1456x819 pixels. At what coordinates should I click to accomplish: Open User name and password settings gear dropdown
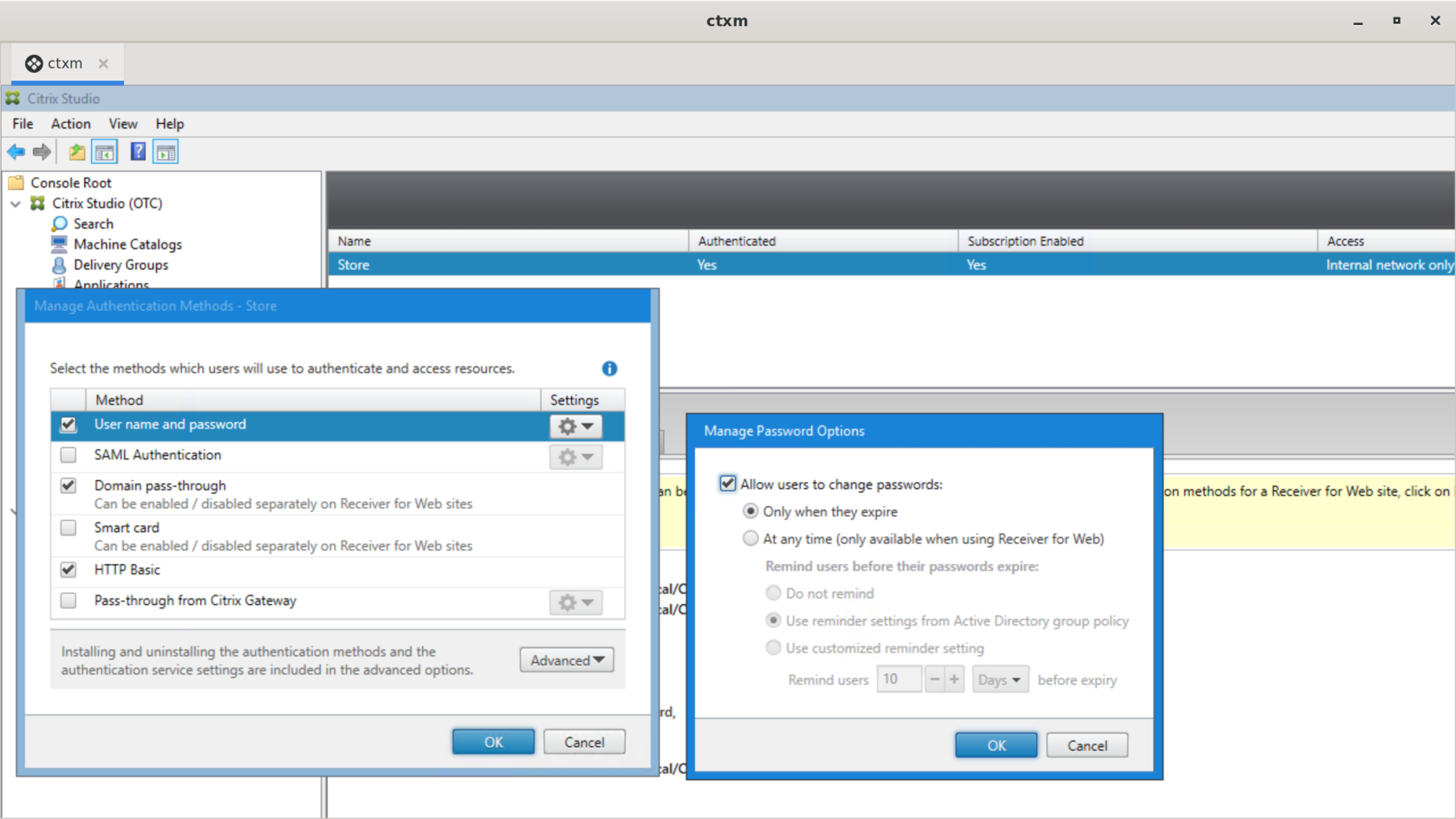(575, 426)
